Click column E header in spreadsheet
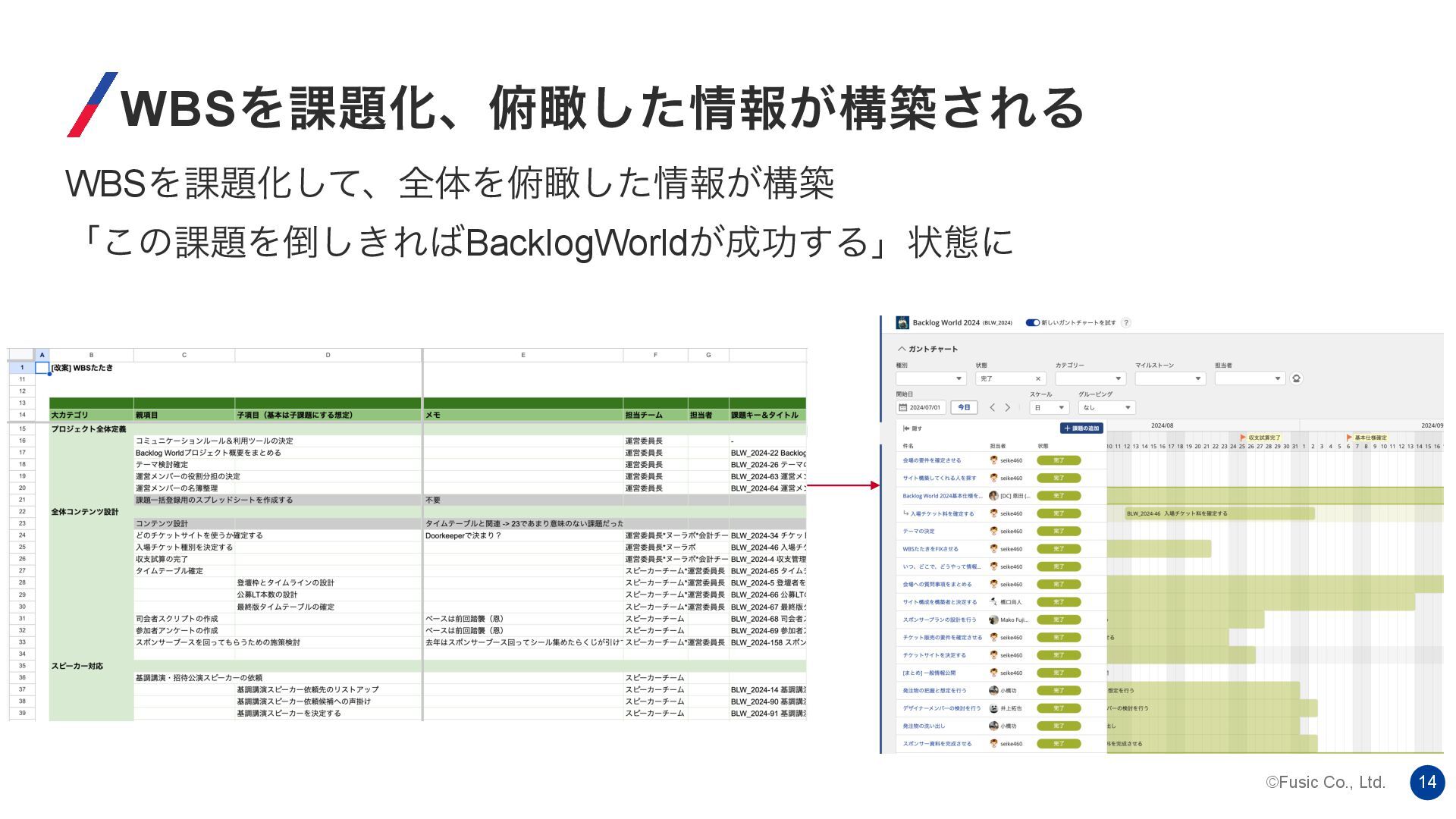Viewport: 1456px width, 819px height. (x=523, y=355)
